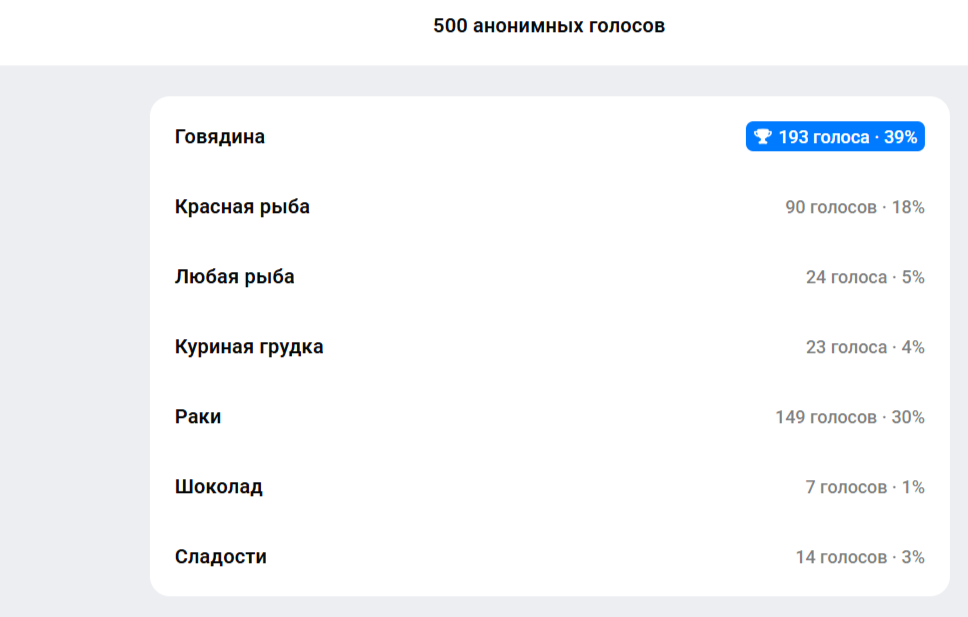
Task: Click the '149 голосов · 30%' result
Action: click(x=850, y=417)
